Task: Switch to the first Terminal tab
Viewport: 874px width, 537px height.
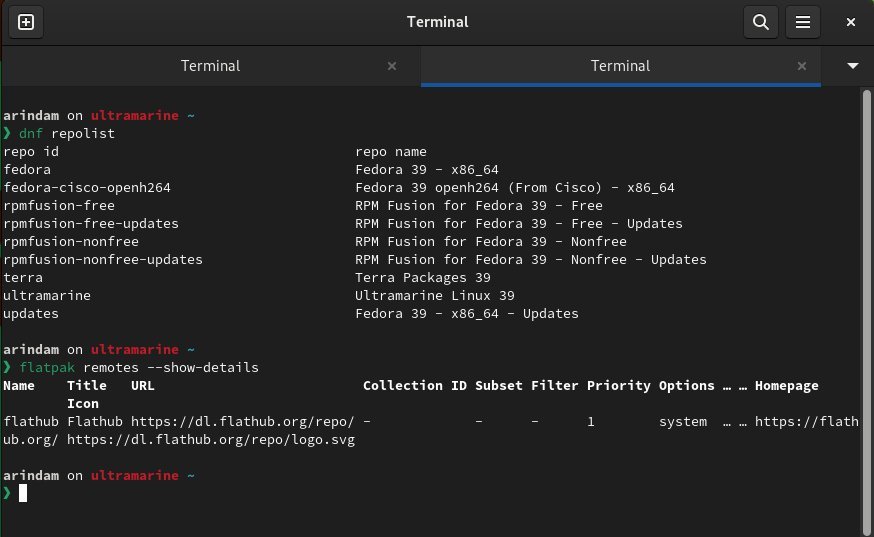Action: pos(211,66)
